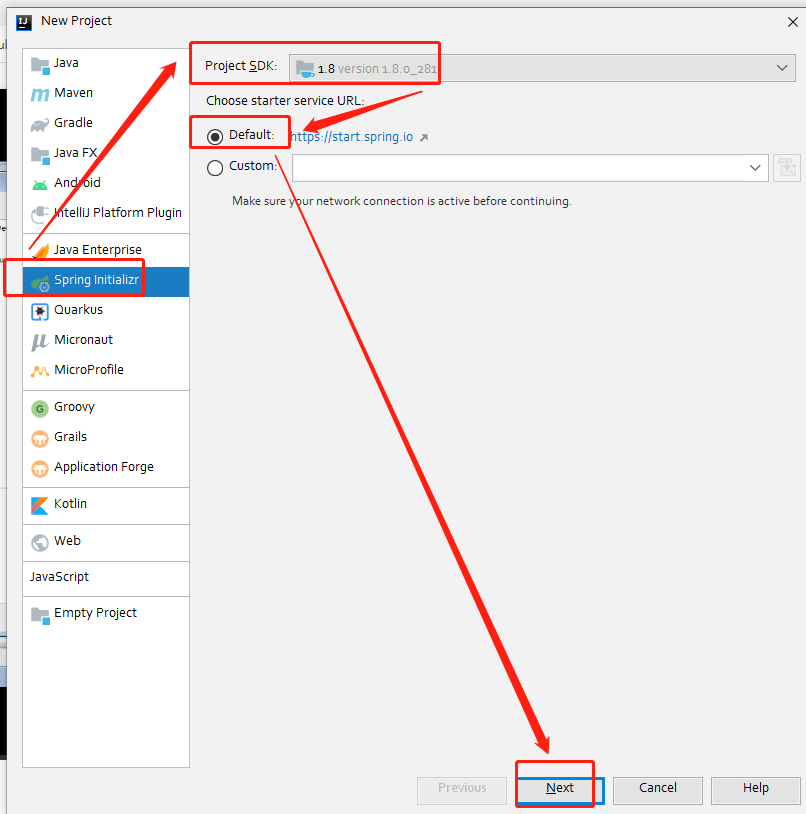This screenshot has width=806, height=814.
Task: Click the Groovy label text
Action: point(74,407)
